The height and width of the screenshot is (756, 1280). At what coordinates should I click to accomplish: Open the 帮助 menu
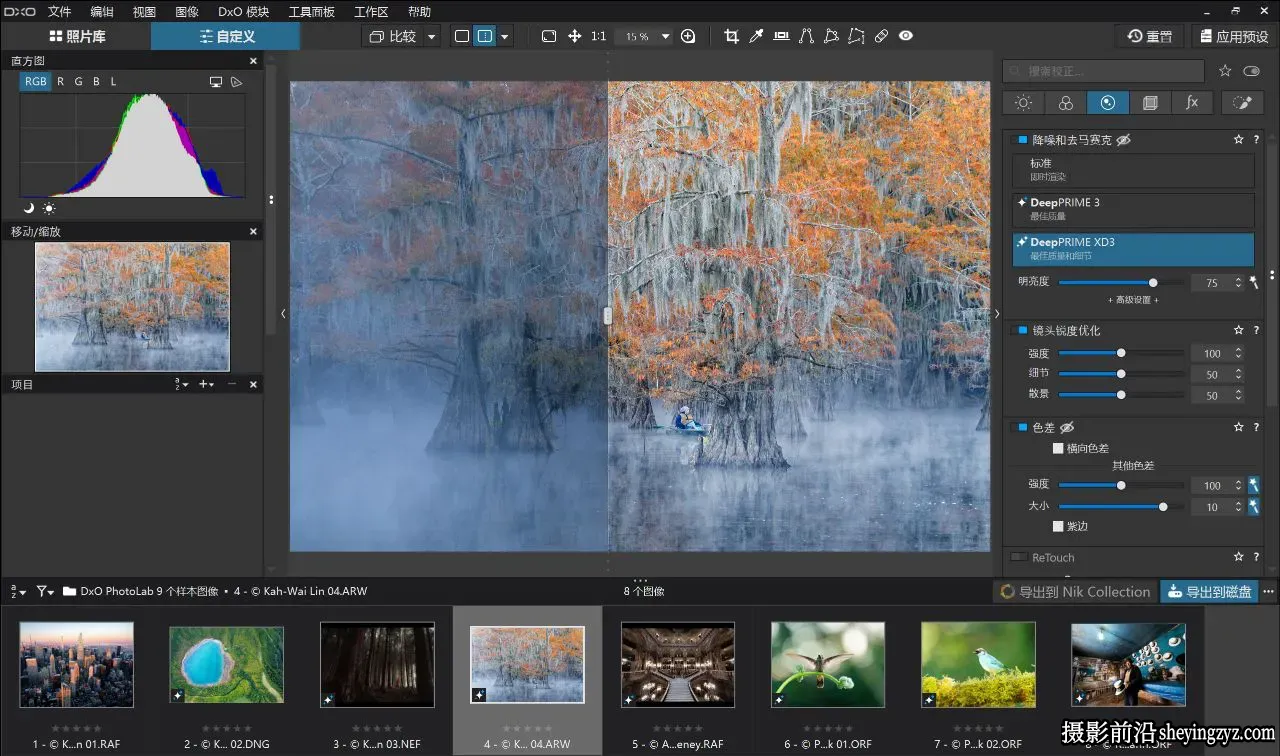pyautogui.click(x=420, y=12)
